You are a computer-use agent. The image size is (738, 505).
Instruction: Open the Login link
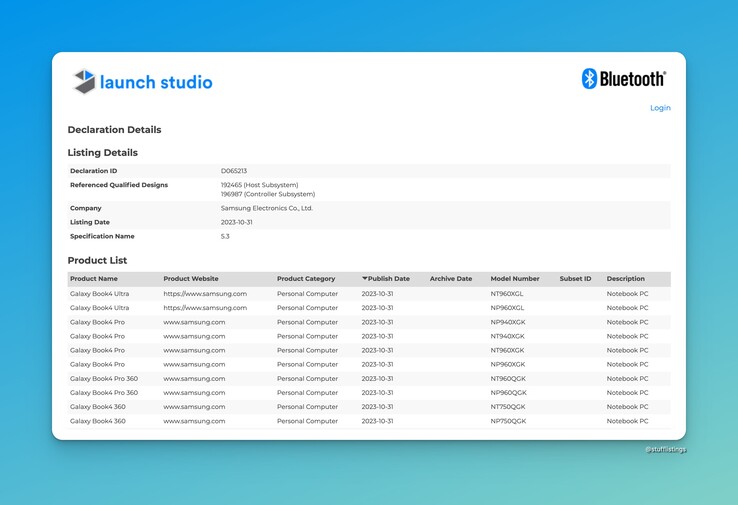pyautogui.click(x=660, y=108)
